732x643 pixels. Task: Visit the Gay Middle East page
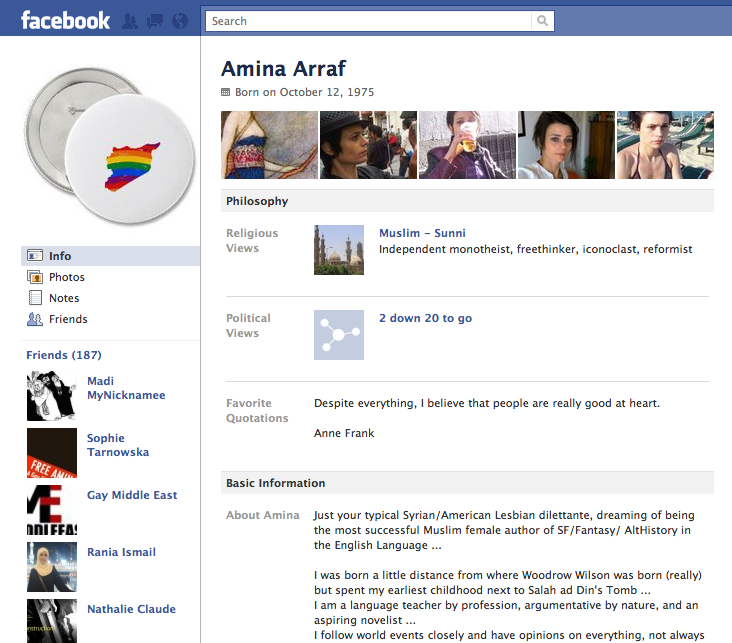click(x=132, y=495)
